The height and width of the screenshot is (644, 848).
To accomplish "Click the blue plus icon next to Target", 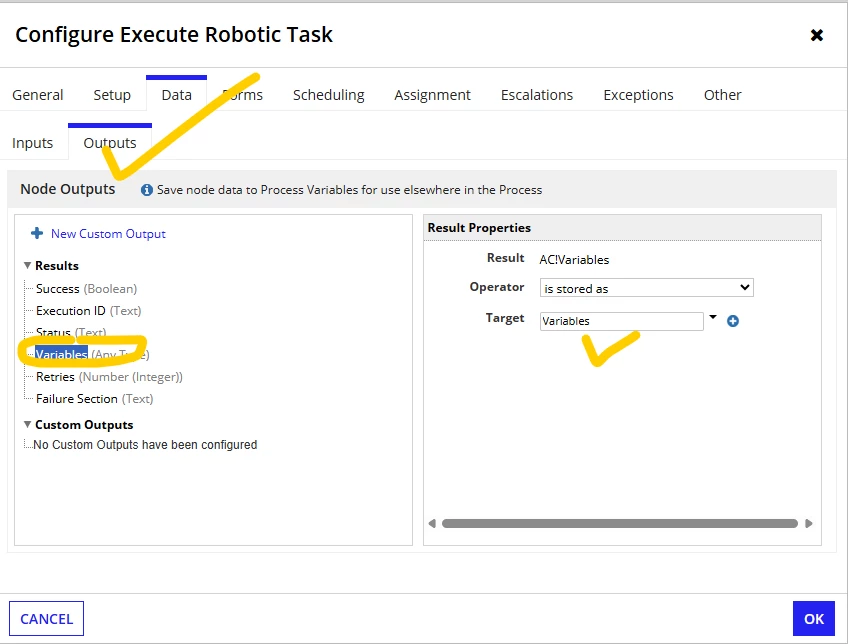I will tap(733, 321).
